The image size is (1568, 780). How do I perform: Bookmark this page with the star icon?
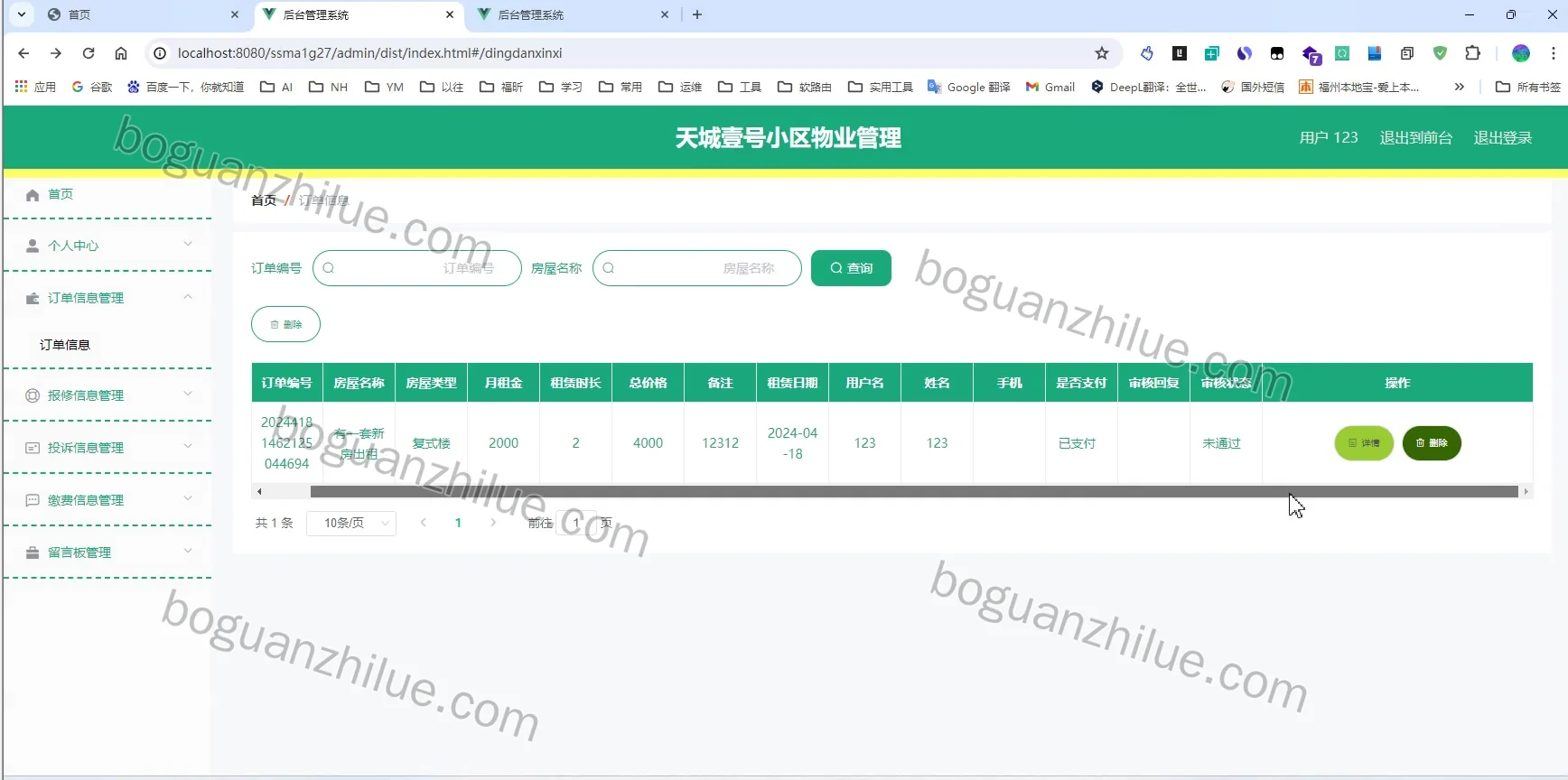pos(1102,53)
